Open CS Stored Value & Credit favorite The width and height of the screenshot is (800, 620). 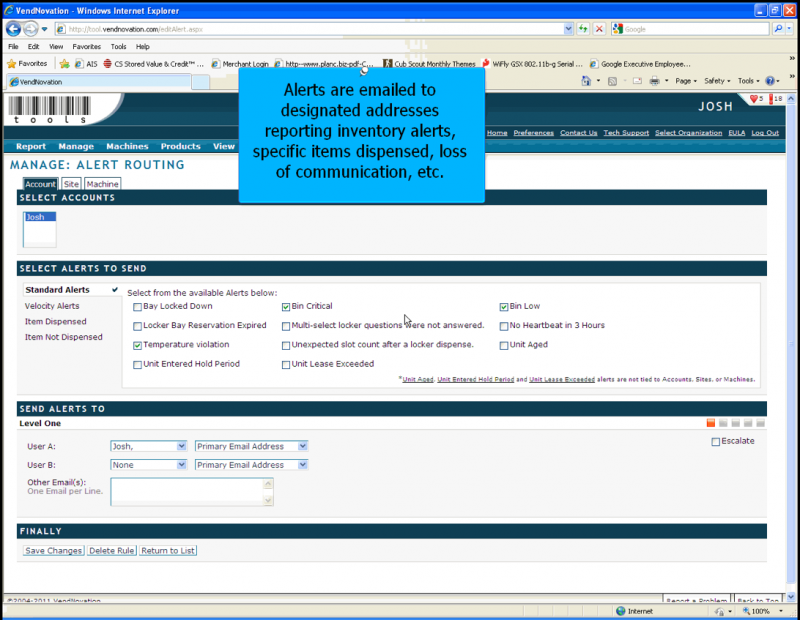[154, 64]
